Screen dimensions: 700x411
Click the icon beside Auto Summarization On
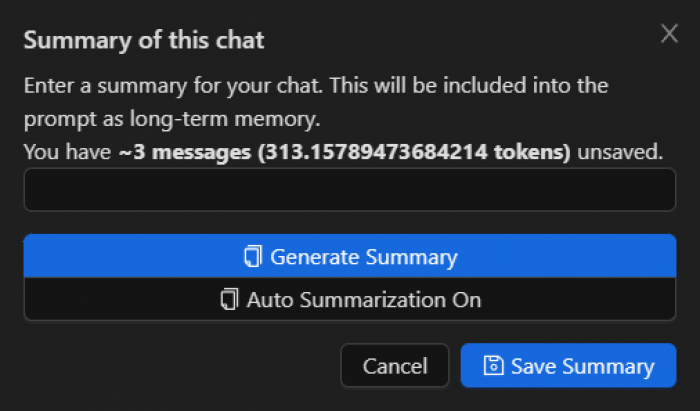pyautogui.click(x=229, y=299)
